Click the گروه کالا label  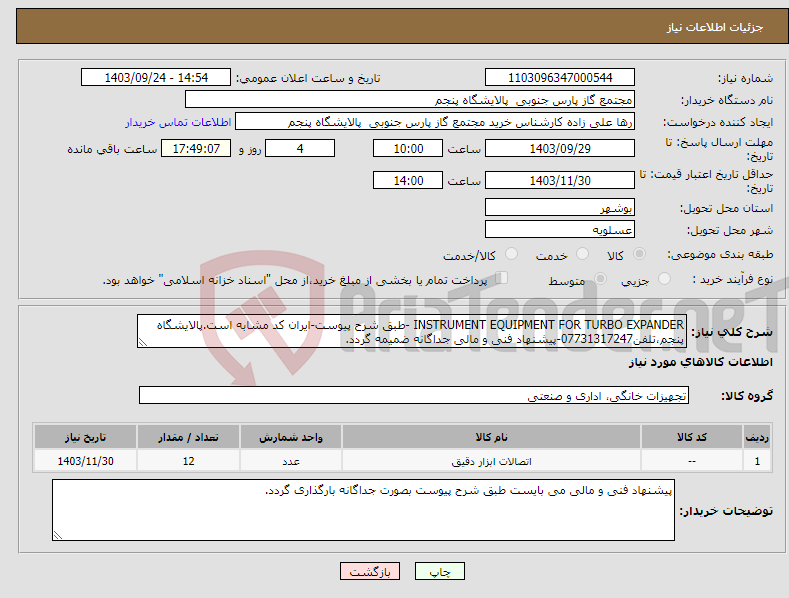coord(747,396)
